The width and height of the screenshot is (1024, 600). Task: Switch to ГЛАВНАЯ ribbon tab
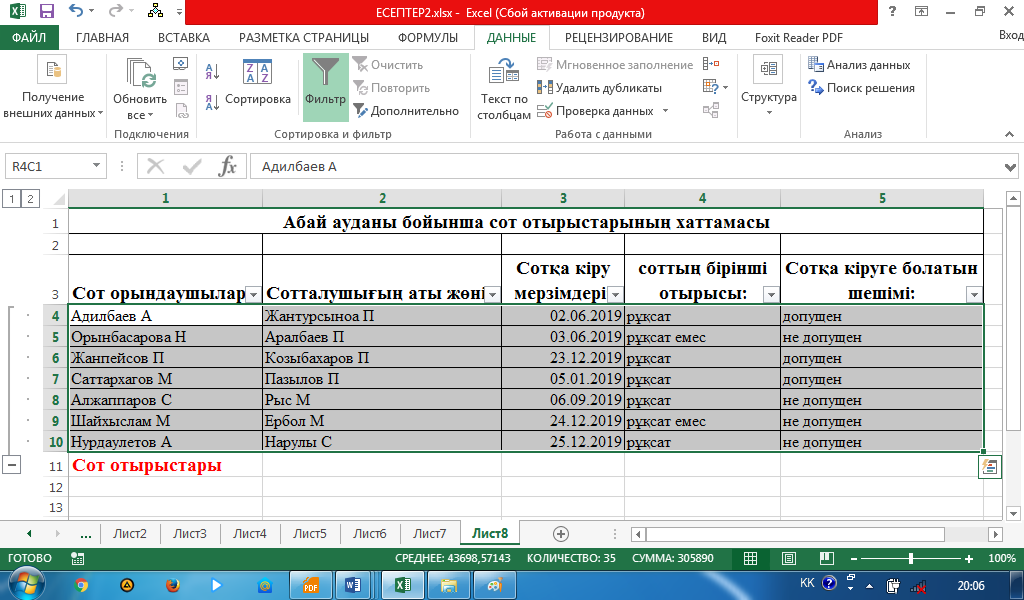pyautogui.click(x=103, y=37)
